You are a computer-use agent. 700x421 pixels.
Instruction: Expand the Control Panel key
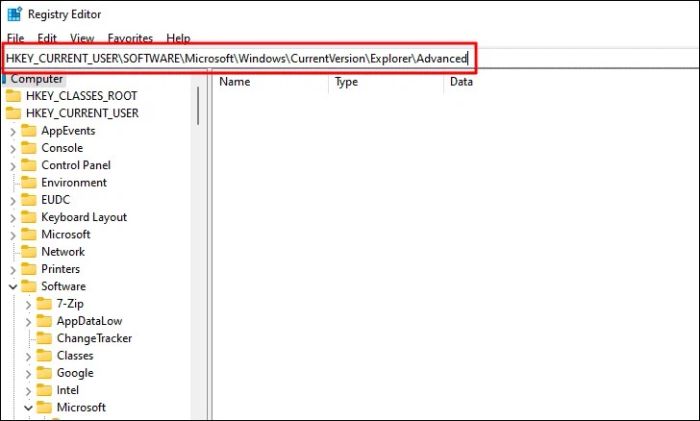point(13,167)
